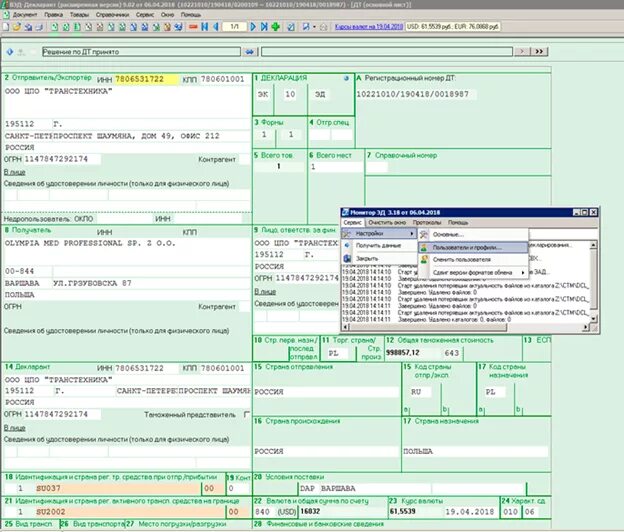The height and width of the screenshot is (532, 624).
Task: Click the trading country PL field in box 11
Action: click(337, 353)
